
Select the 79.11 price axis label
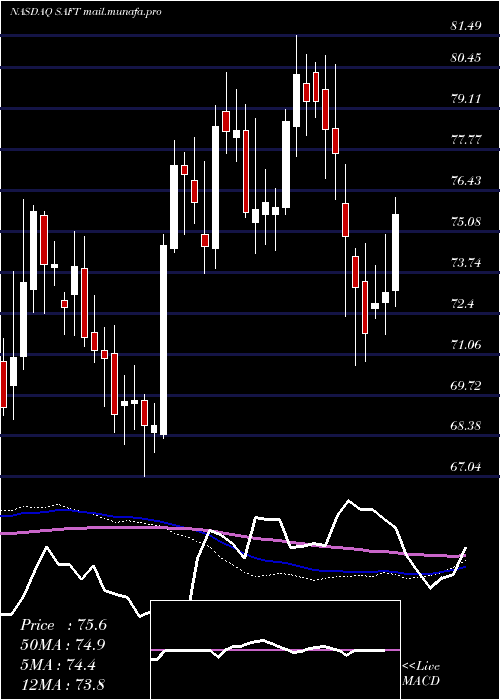[466, 99]
